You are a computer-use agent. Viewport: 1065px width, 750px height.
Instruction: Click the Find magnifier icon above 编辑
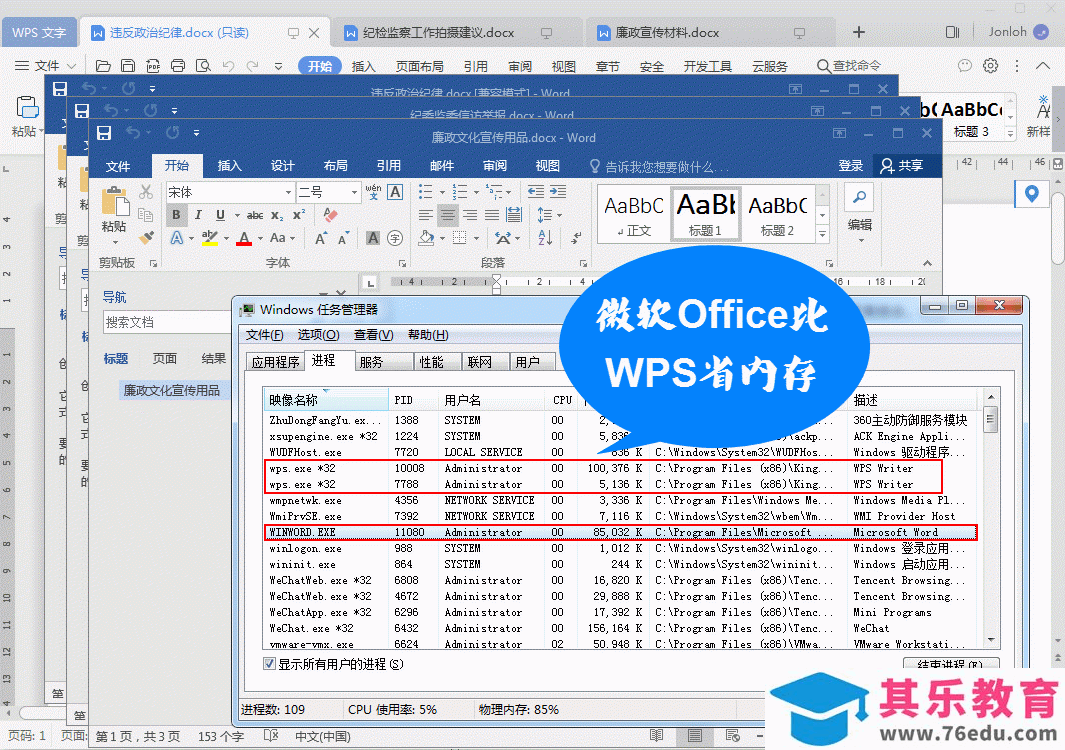pyautogui.click(x=859, y=197)
